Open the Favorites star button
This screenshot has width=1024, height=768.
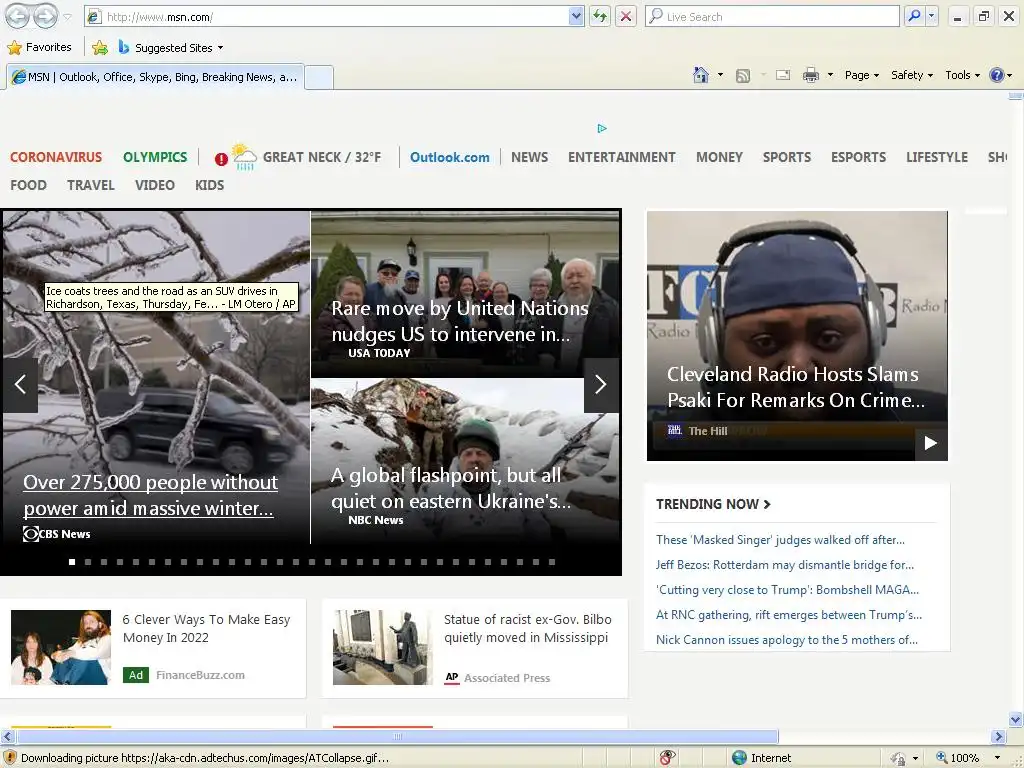[x=39, y=48]
